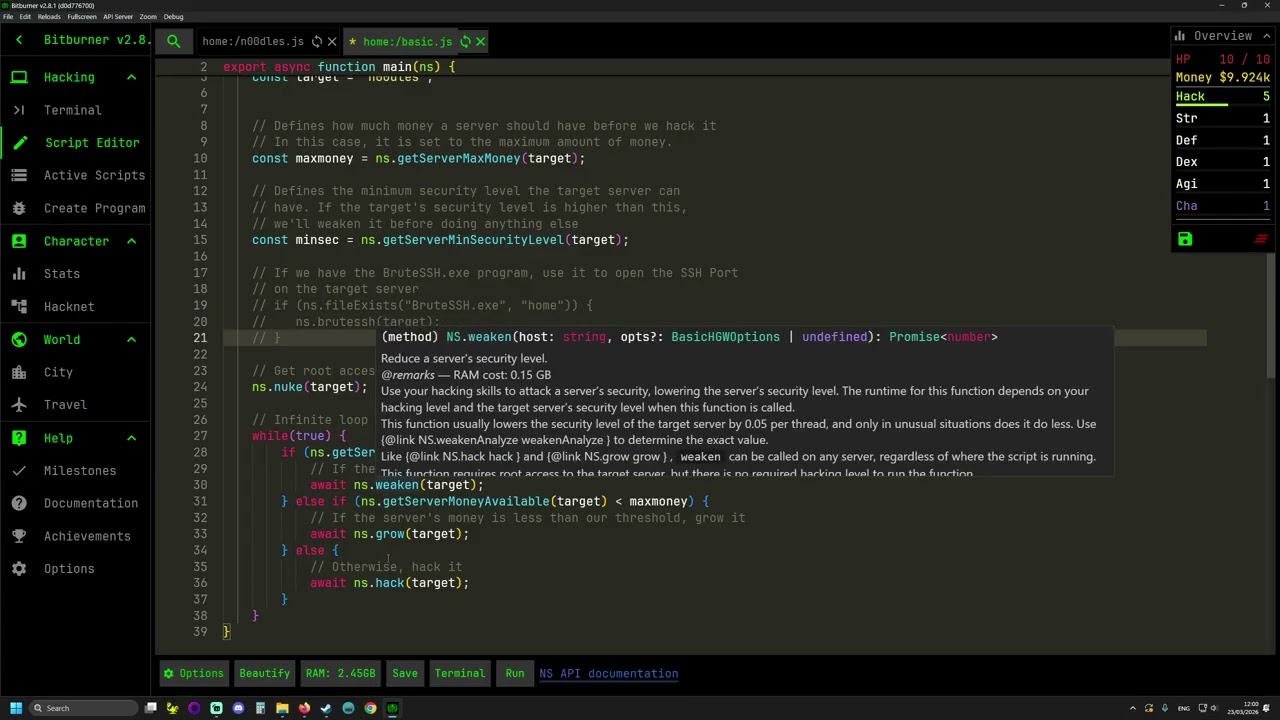Click the Hacknet sidebar icon

tap(19, 307)
